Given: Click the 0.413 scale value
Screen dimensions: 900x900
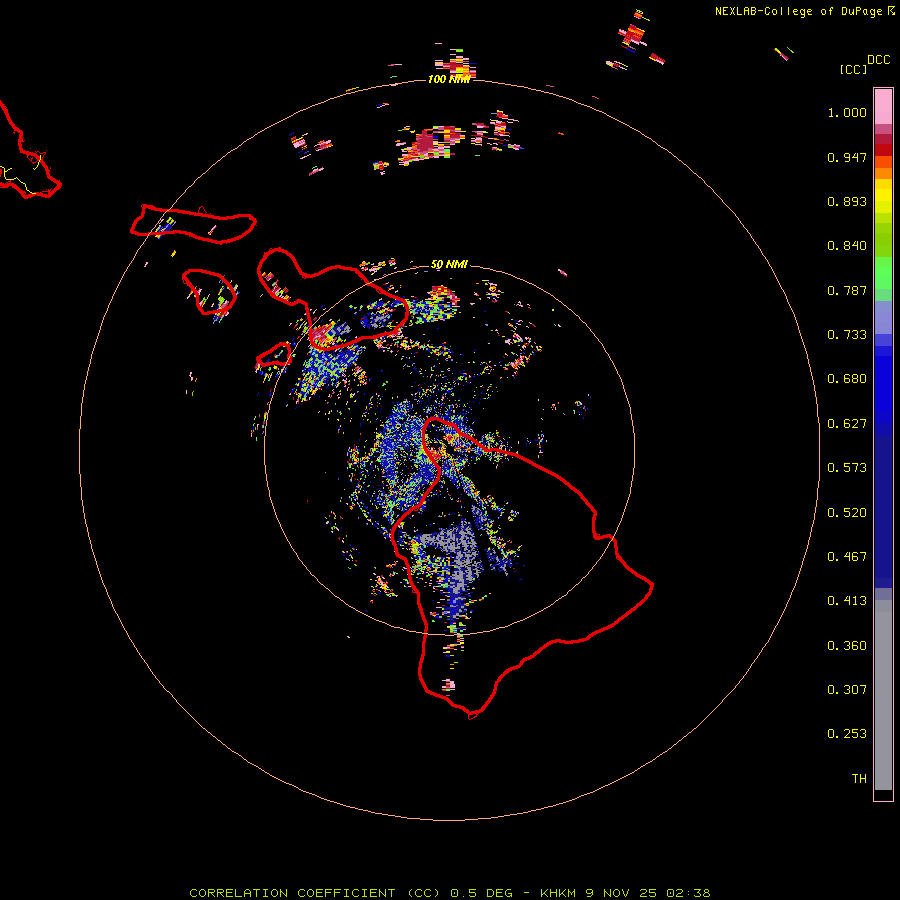Looking at the screenshot, I should click(847, 601).
